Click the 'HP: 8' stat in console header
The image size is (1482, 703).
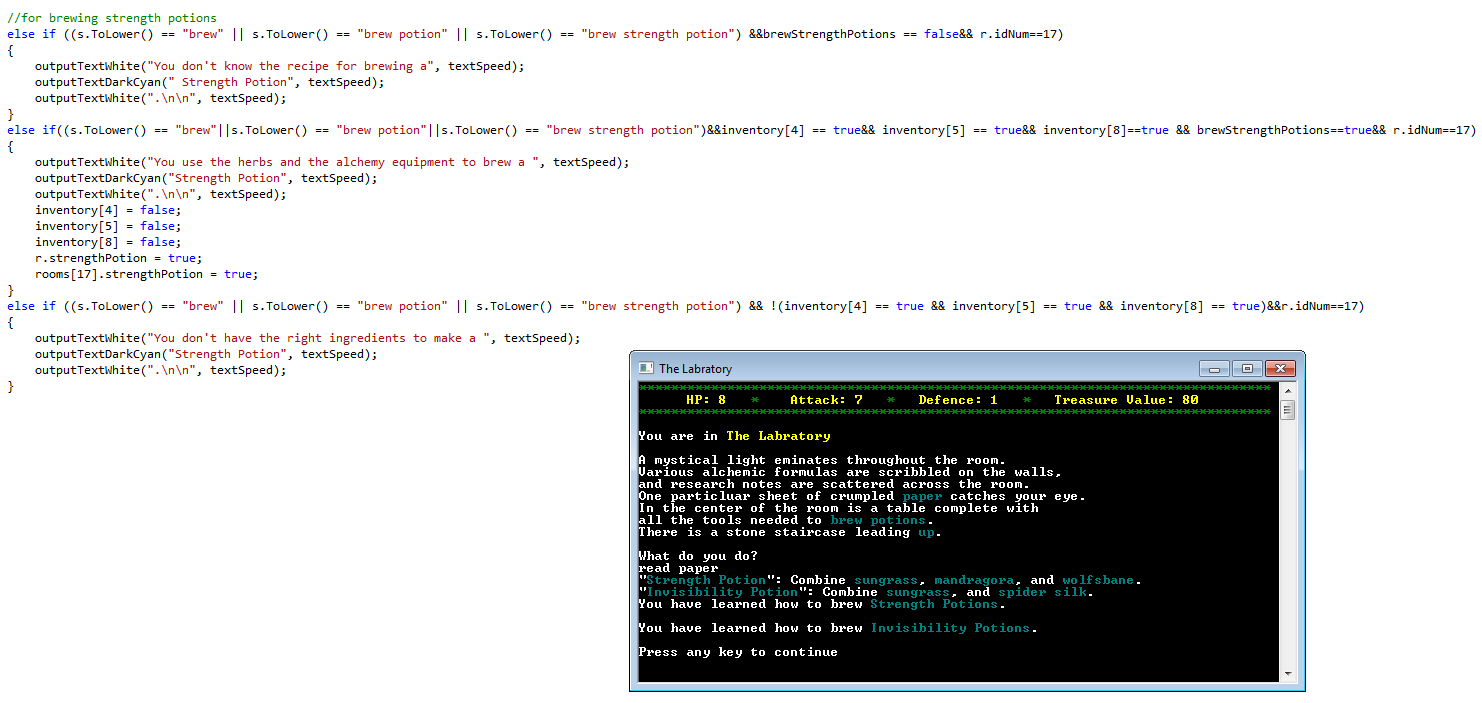click(x=705, y=400)
